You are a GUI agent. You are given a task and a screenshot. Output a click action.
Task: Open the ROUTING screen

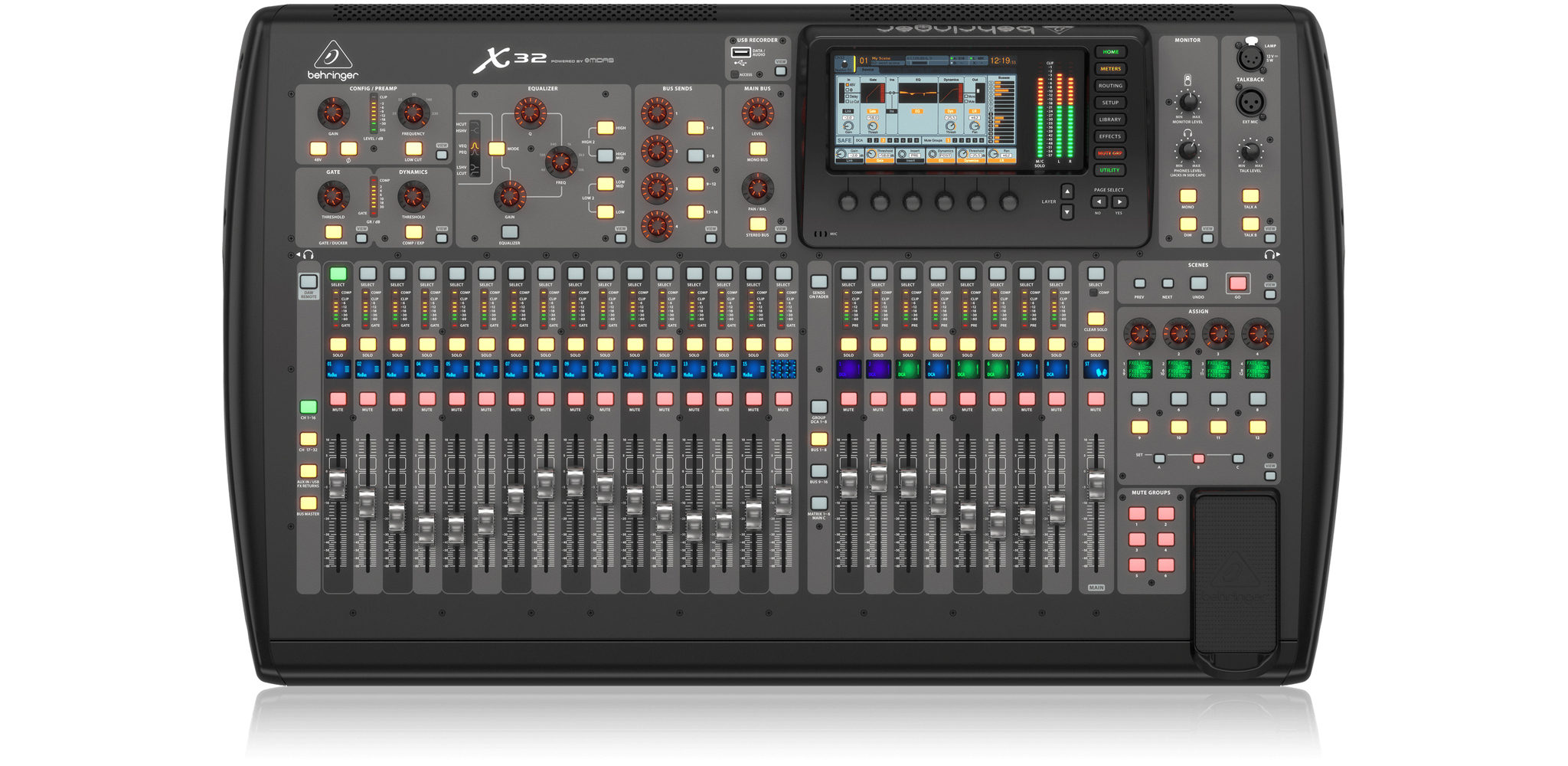pos(1110,86)
